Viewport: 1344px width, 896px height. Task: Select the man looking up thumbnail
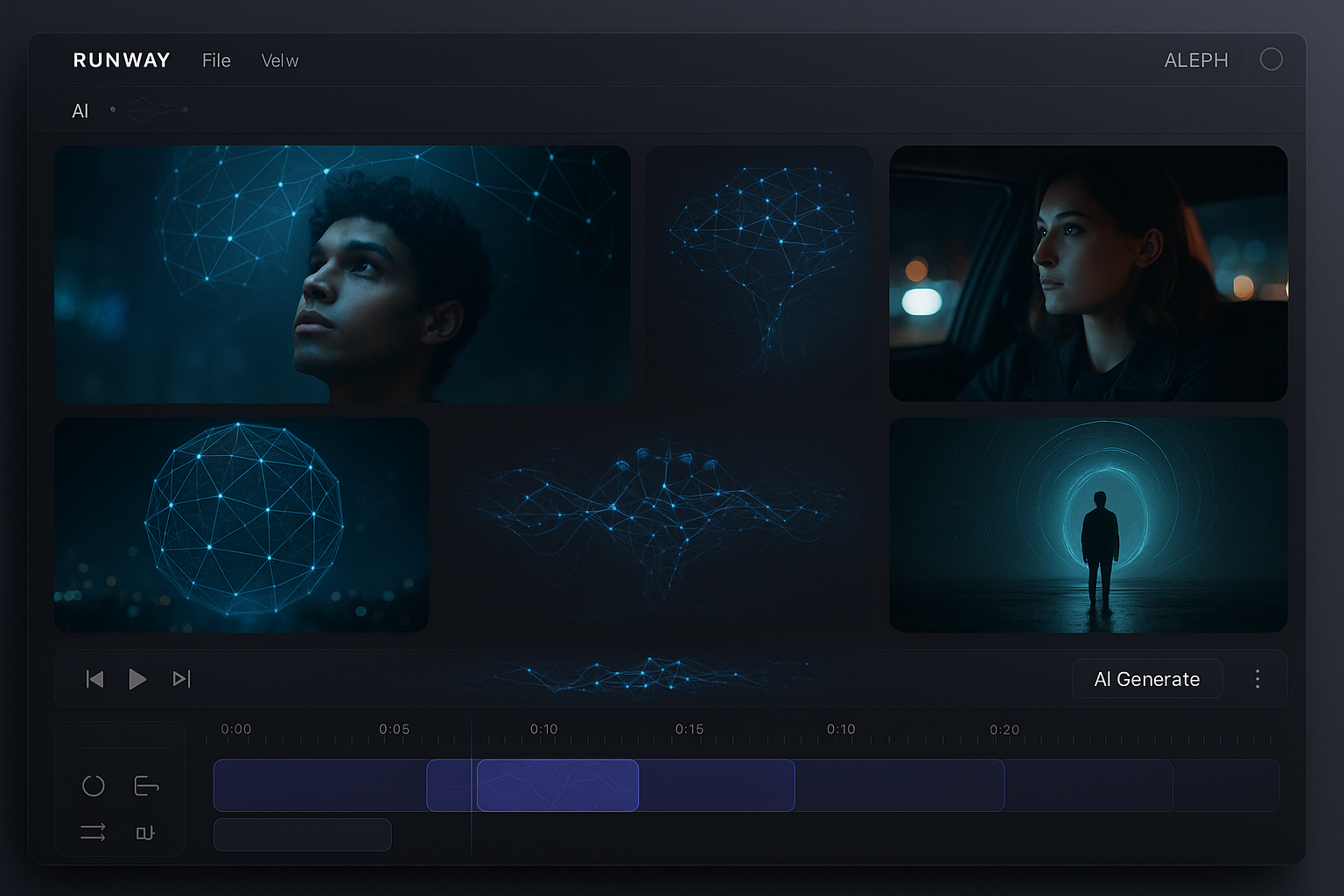click(x=342, y=274)
